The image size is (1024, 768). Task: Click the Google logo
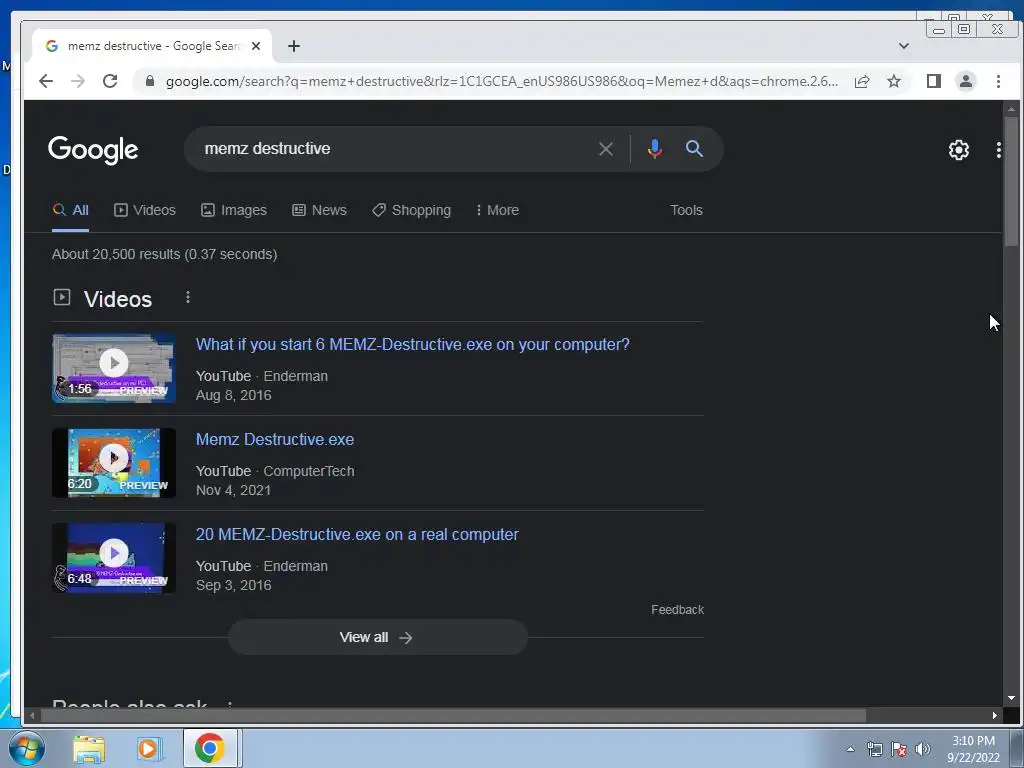[93, 150]
